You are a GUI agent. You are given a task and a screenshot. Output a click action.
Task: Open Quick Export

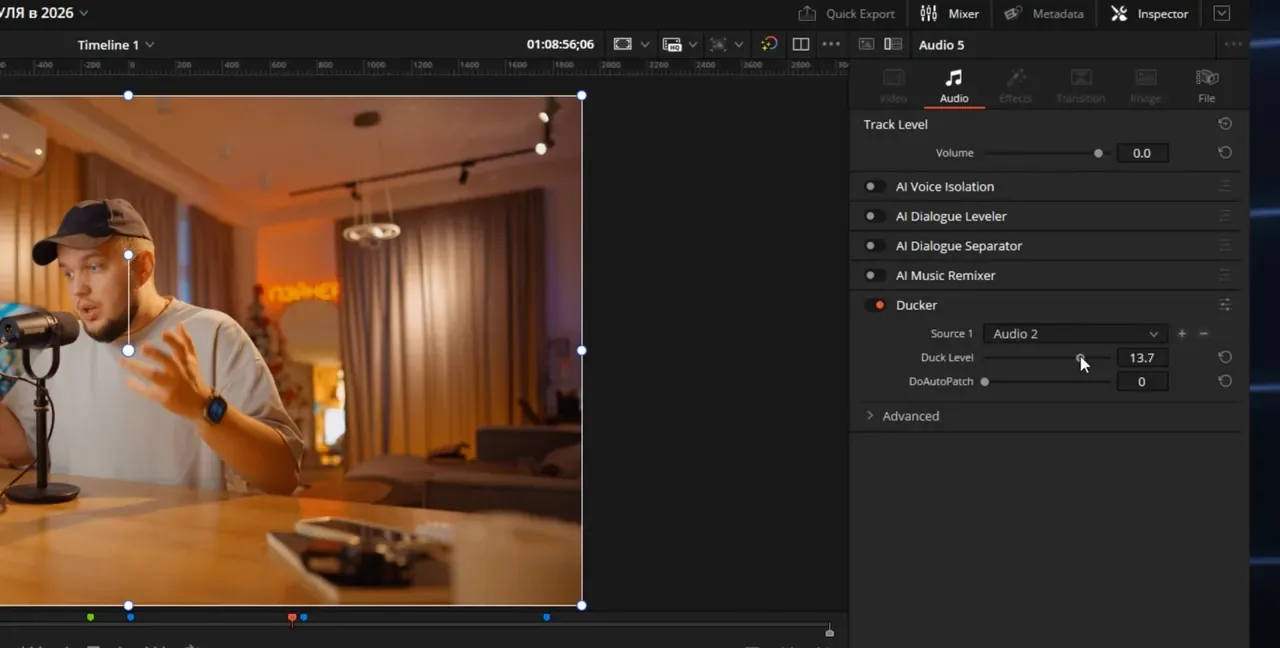click(845, 14)
